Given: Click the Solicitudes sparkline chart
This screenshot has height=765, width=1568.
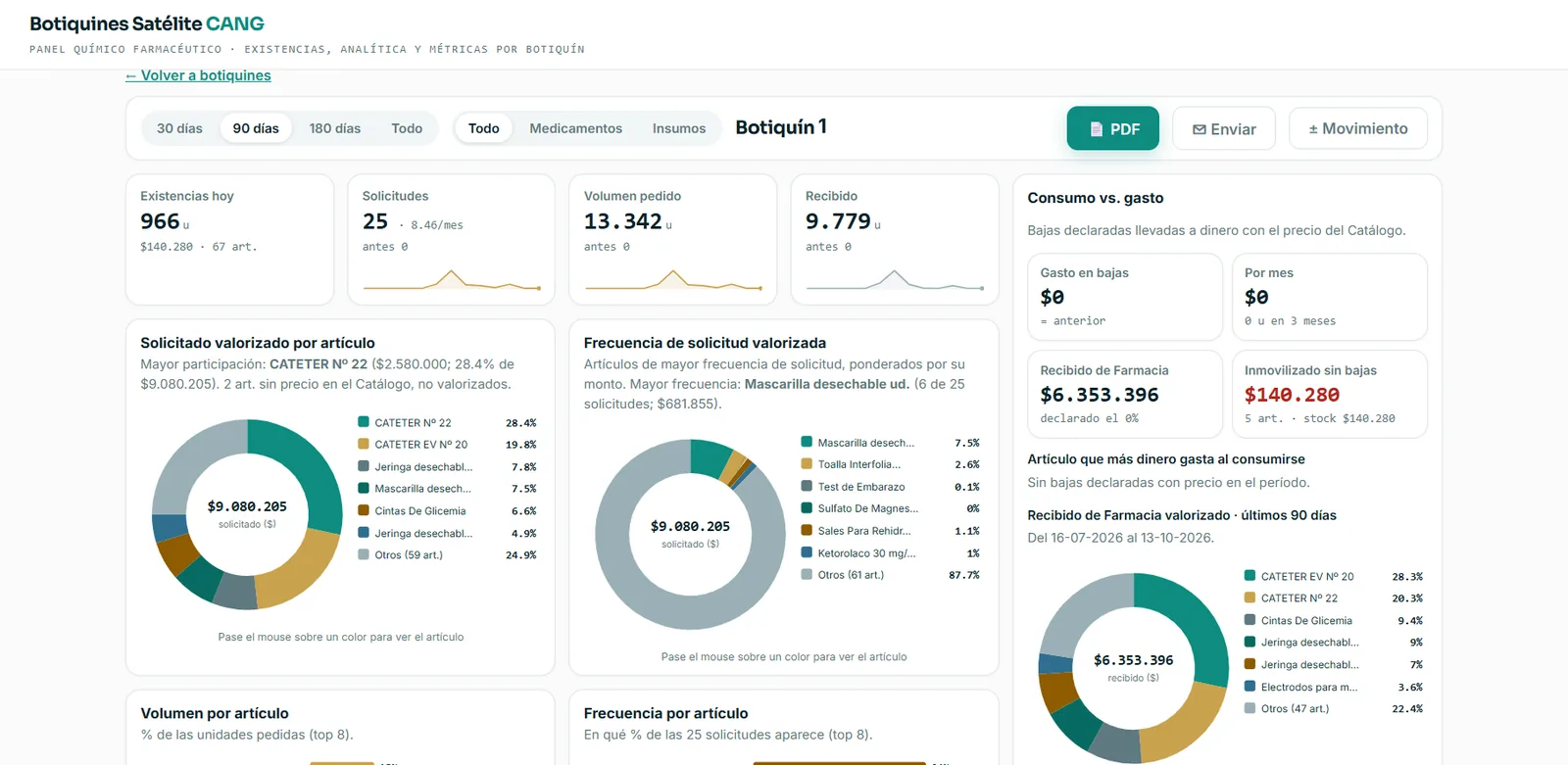Looking at the screenshot, I should click(x=451, y=279).
